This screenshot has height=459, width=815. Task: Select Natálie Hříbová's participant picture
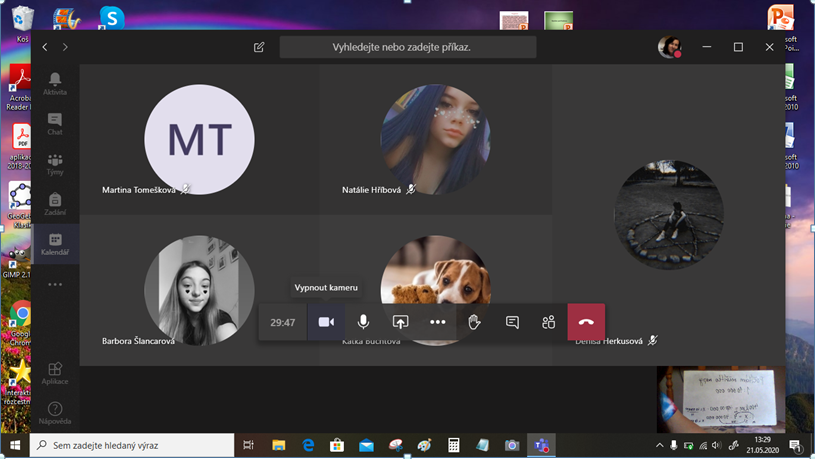(x=436, y=139)
